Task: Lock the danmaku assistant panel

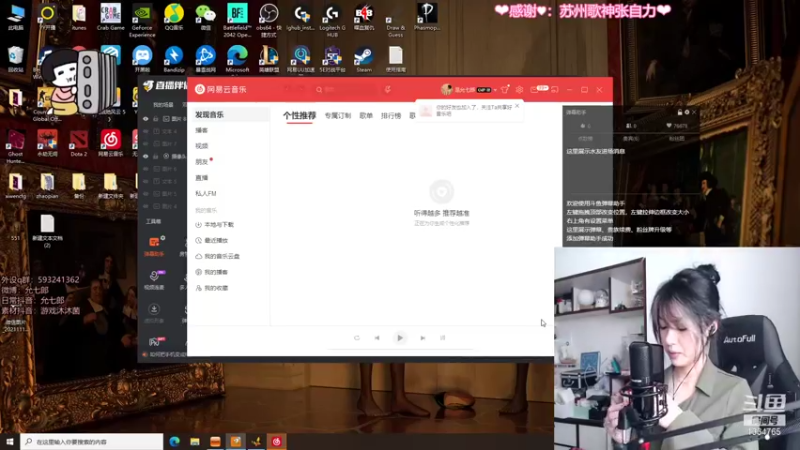Action: point(680,112)
